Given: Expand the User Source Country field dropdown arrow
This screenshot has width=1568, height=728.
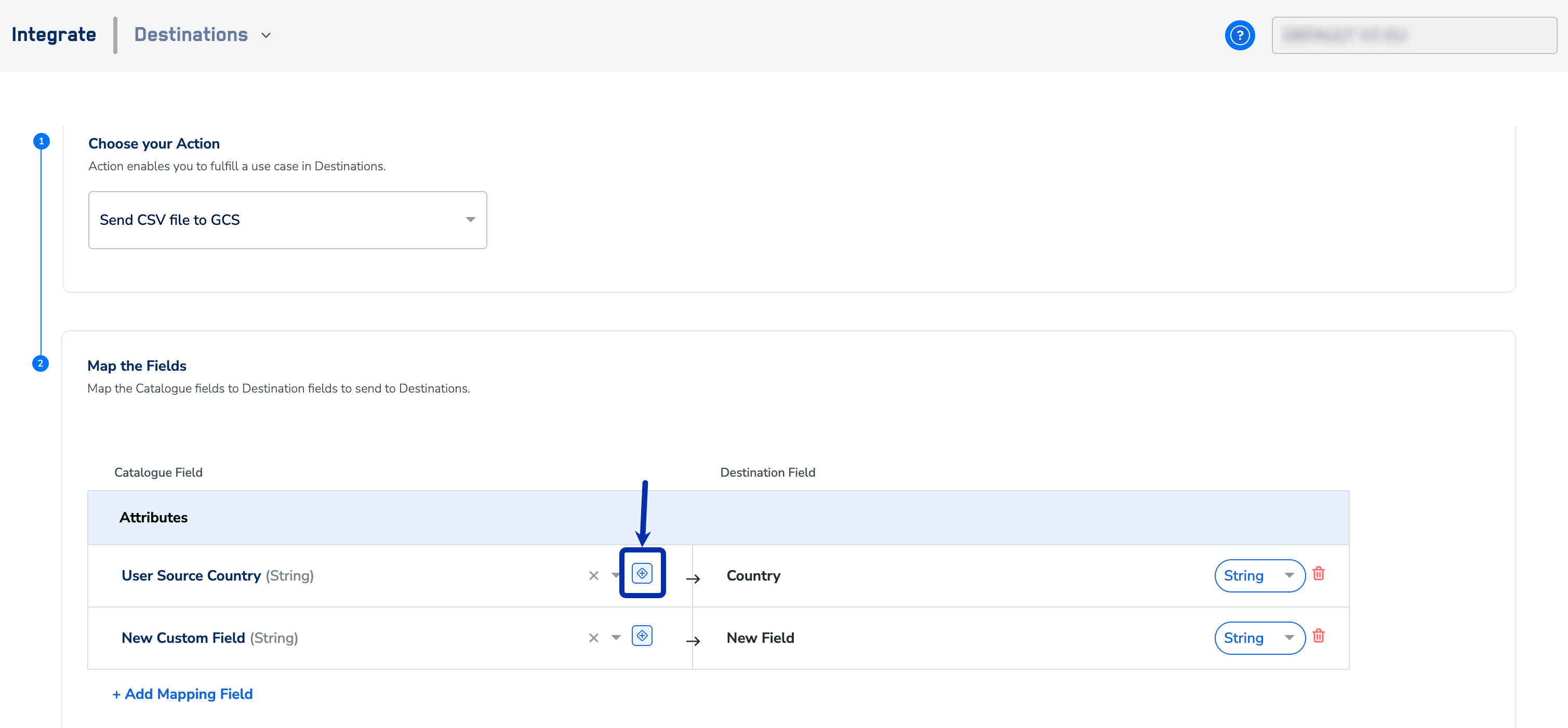Looking at the screenshot, I should tap(615, 575).
